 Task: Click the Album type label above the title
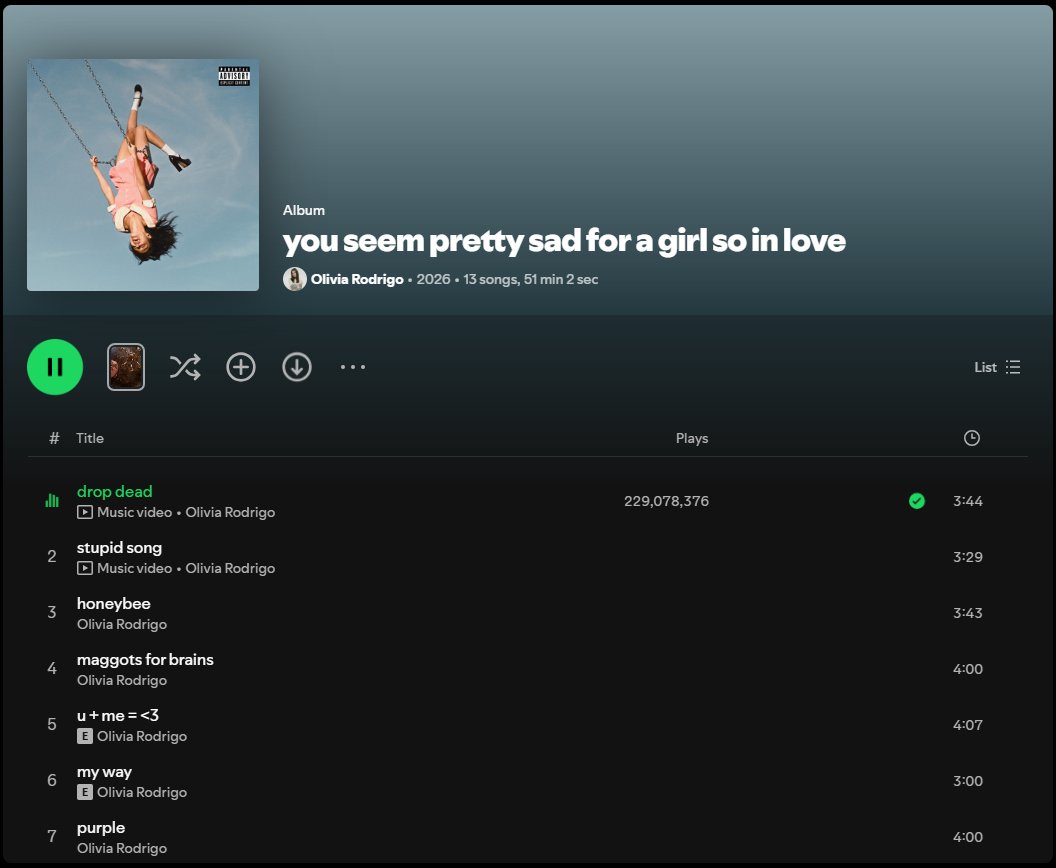[x=304, y=210]
